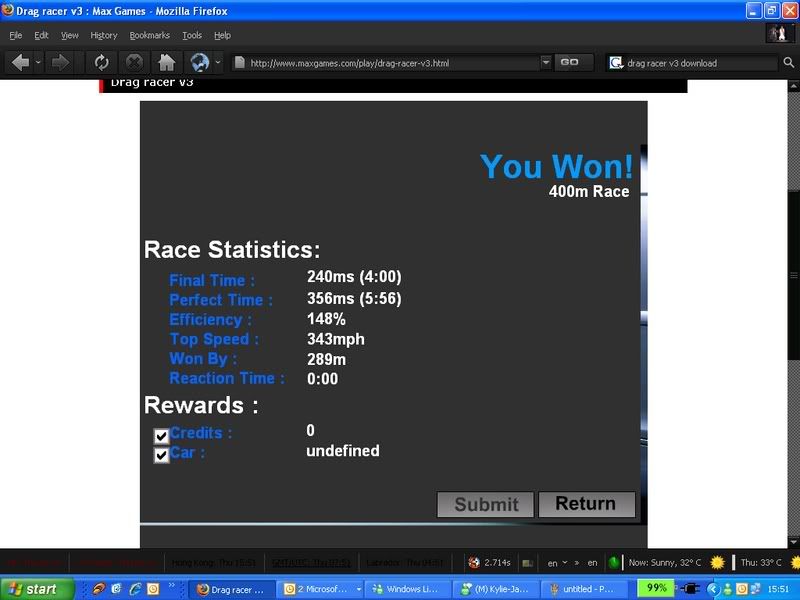Open the Help menu

(x=222, y=35)
